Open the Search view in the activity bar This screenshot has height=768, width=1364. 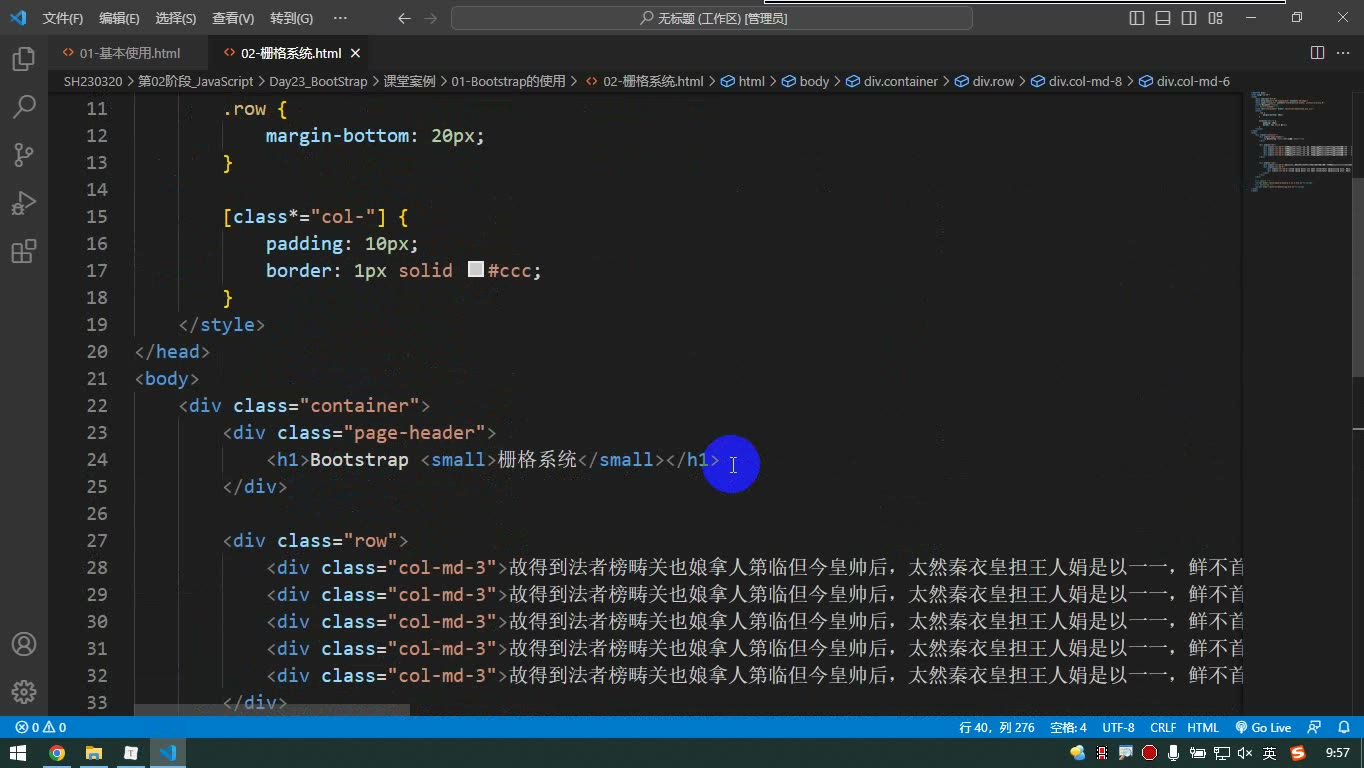click(23, 107)
